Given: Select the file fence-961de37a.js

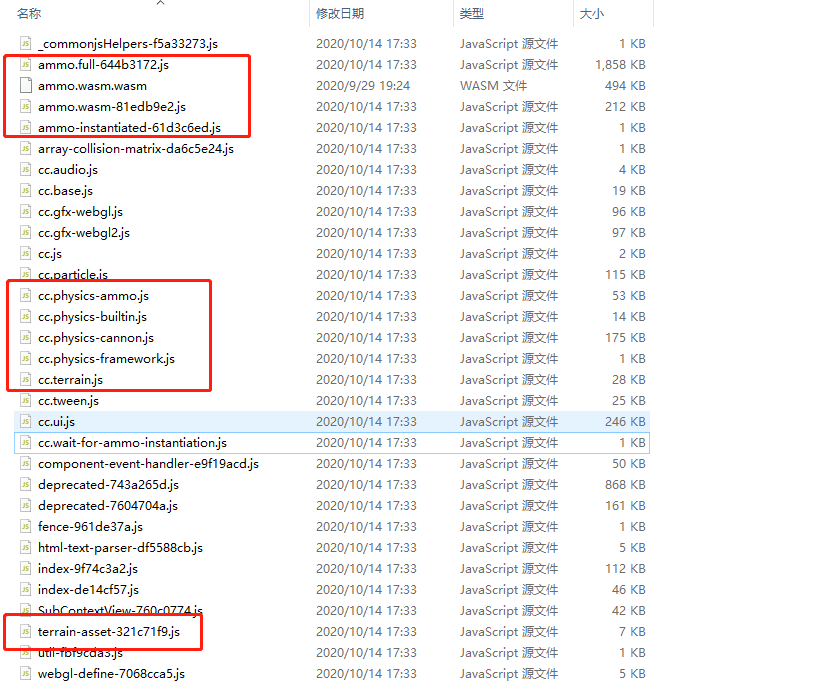Looking at the screenshot, I should pyautogui.click(x=90, y=527).
